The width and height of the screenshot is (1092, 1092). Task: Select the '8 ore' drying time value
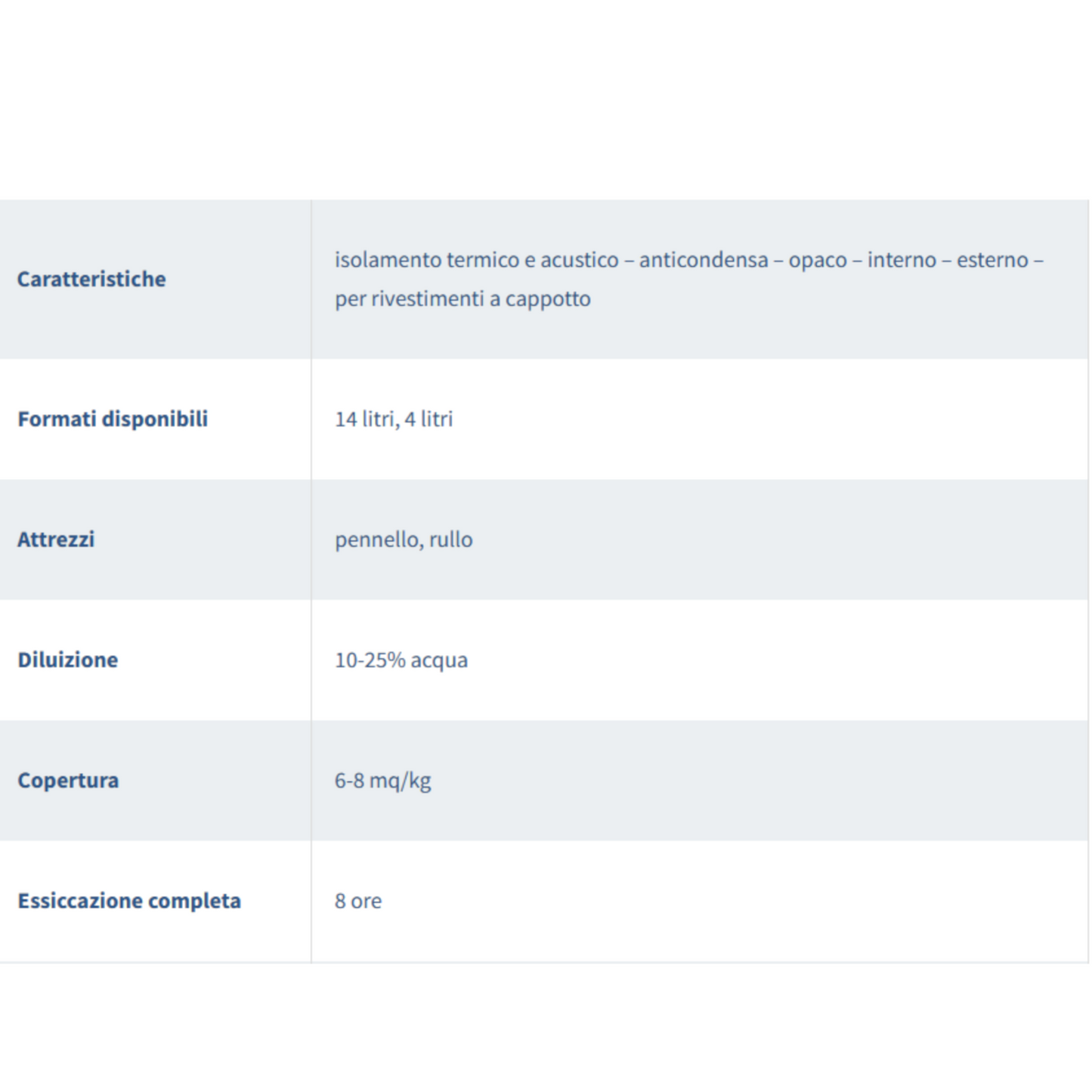click(358, 901)
